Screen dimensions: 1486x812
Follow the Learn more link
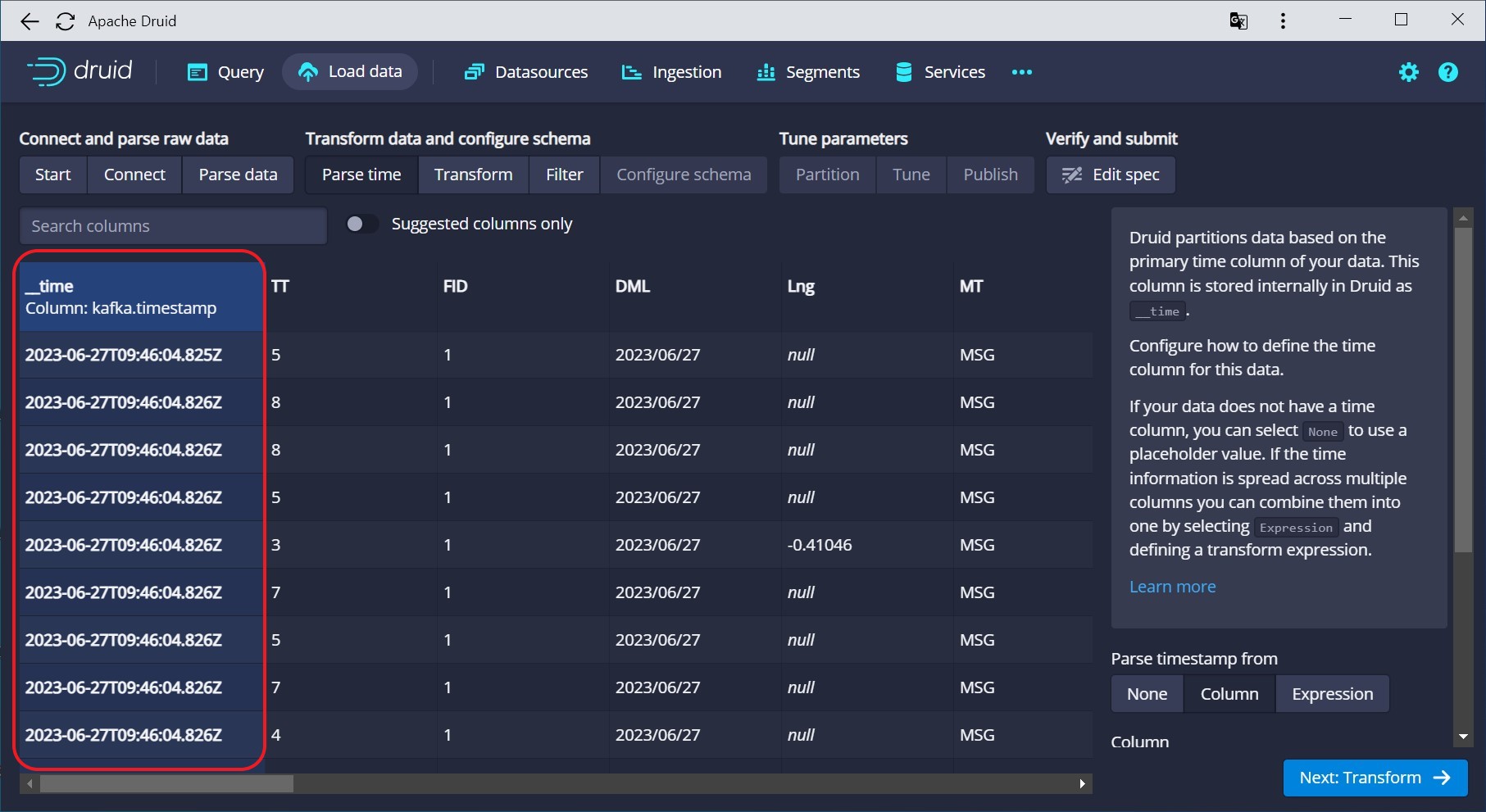coord(1172,587)
